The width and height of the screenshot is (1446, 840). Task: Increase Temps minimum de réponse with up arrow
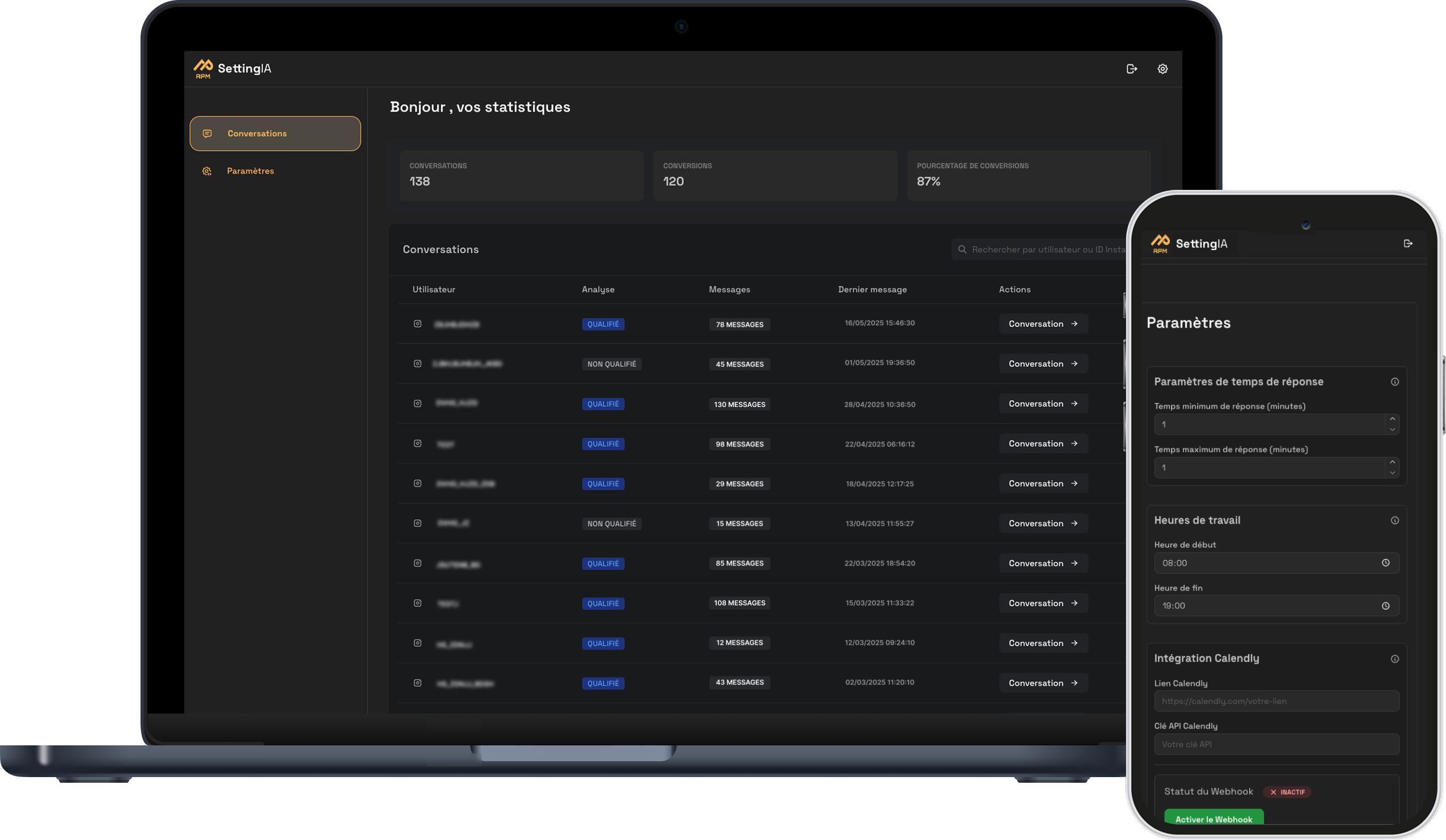coord(1392,419)
